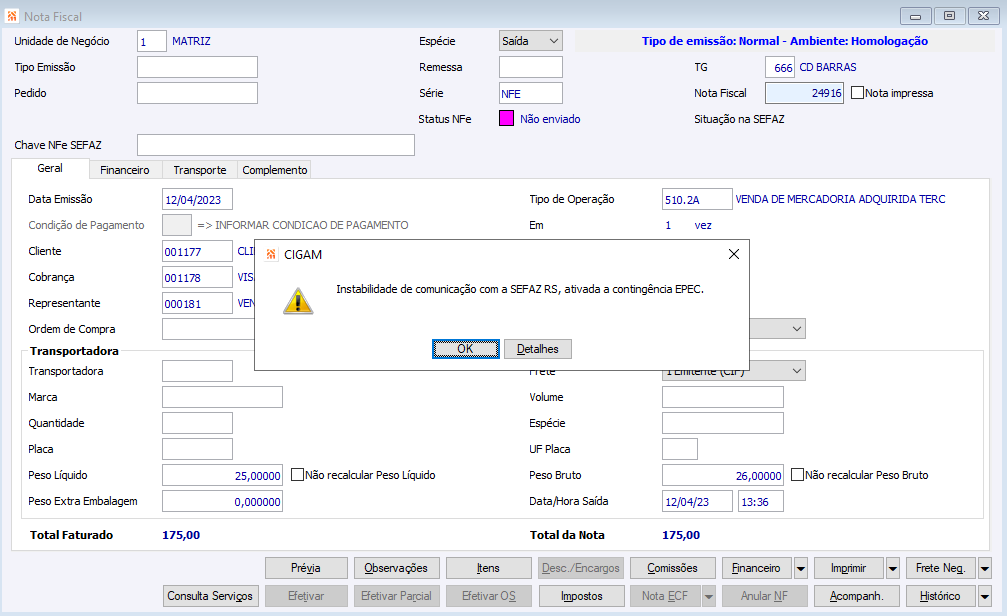1007x616 pixels.
Task: Click the Peso Bruto field
Action: 722,475
